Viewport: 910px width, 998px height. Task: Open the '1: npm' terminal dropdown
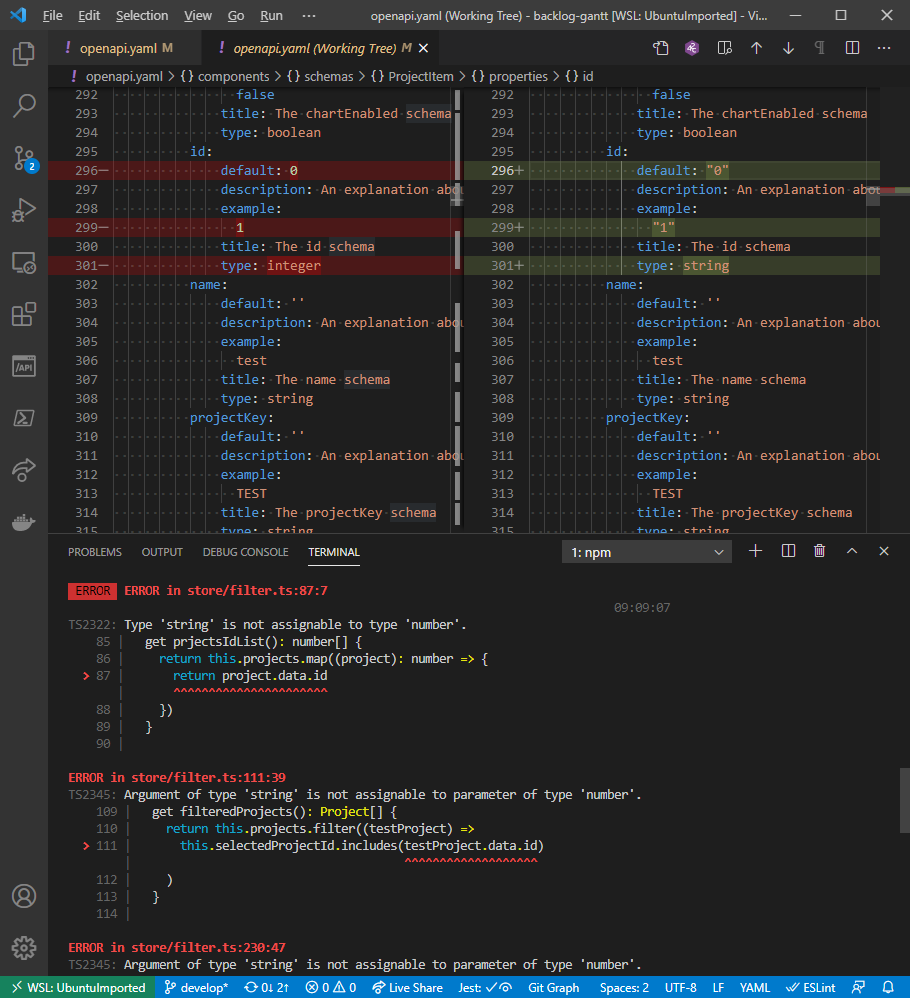click(647, 552)
